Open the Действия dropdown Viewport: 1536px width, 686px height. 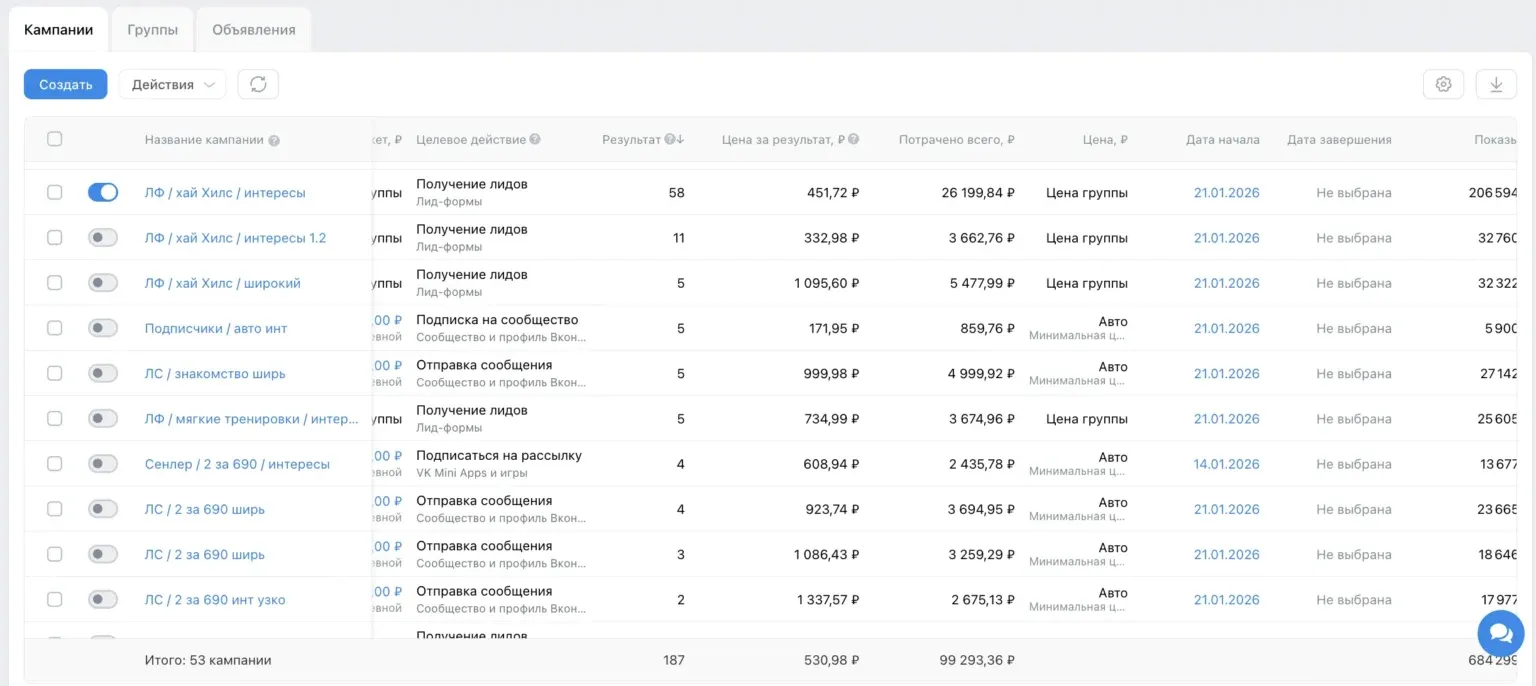[x=172, y=85]
